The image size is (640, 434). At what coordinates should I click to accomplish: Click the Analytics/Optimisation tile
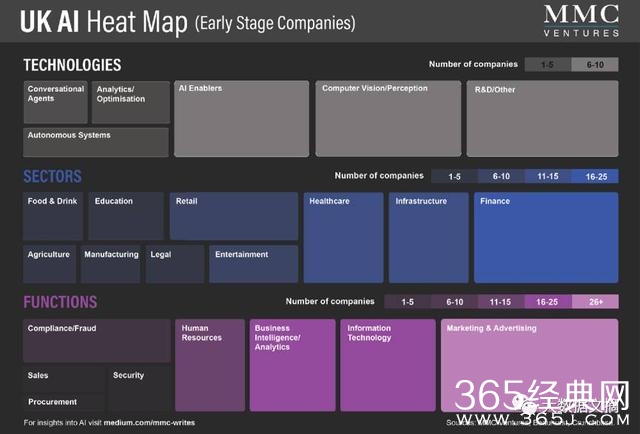point(130,102)
